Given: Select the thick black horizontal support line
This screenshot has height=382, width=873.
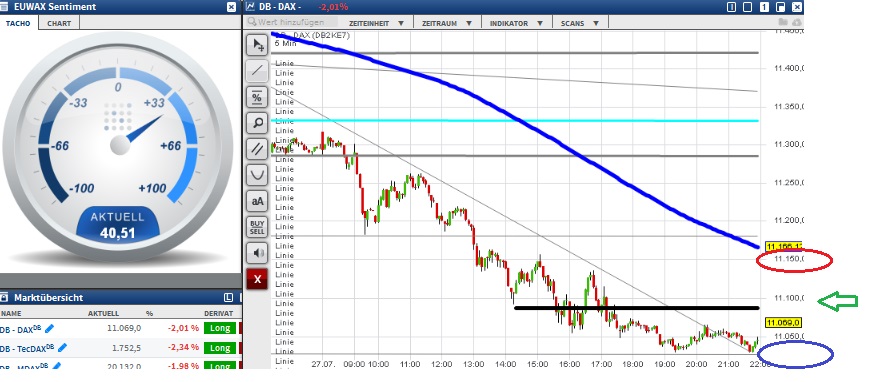Looking at the screenshot, I should [636, 307].
